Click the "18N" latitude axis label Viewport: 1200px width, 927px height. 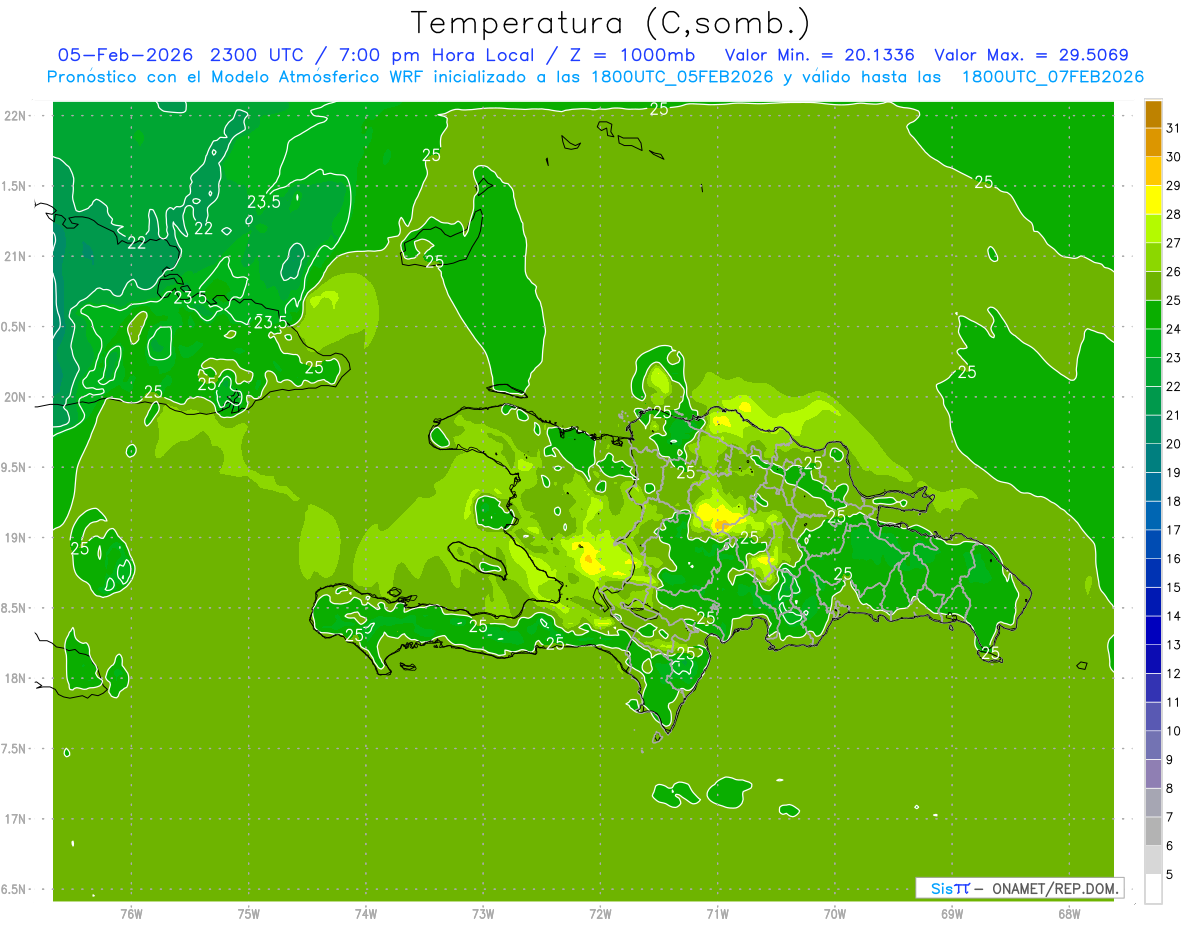(x=16, y=678)
